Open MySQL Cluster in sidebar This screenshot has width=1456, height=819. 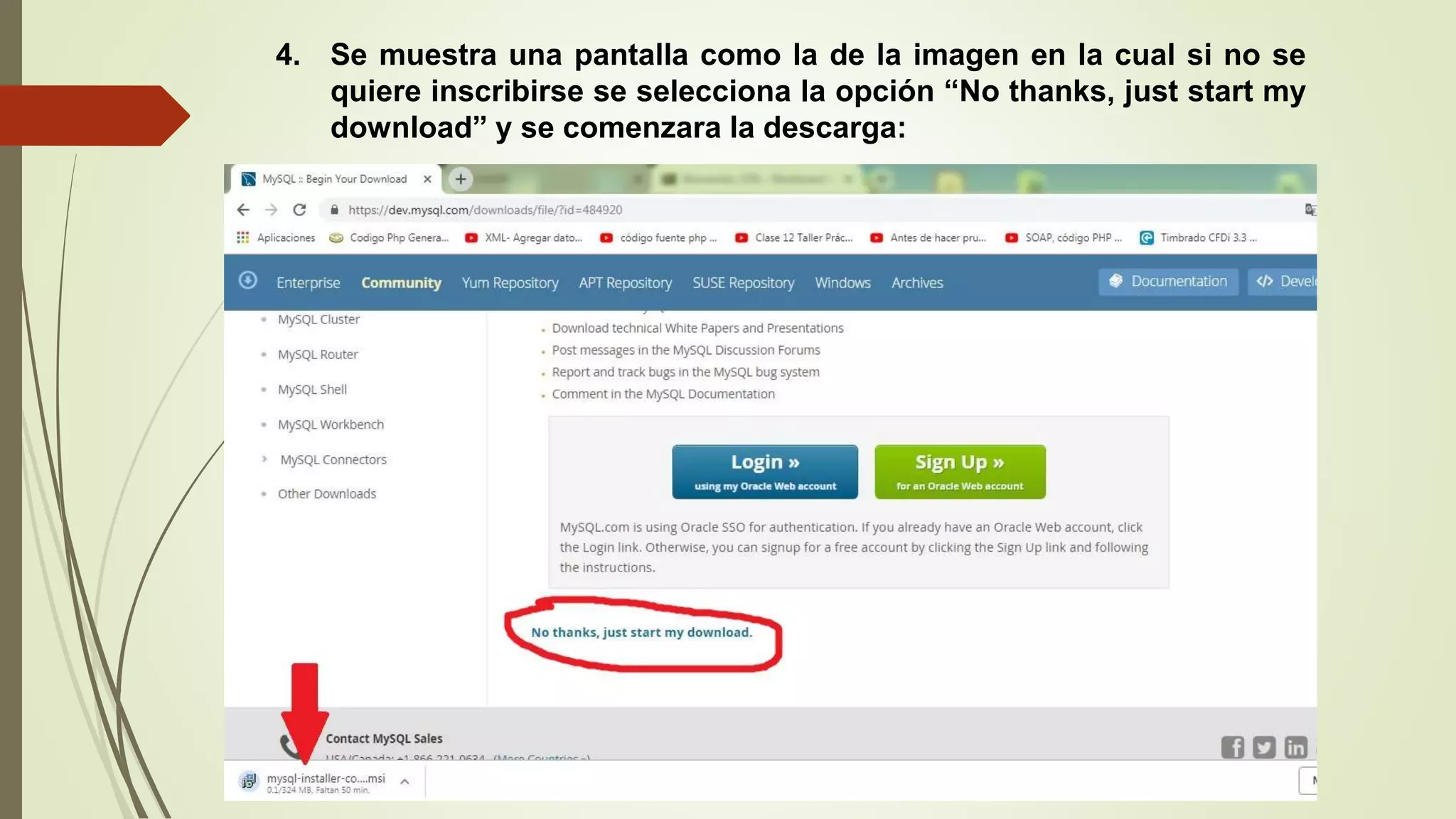pyautogui.click(x=318, y=319)
